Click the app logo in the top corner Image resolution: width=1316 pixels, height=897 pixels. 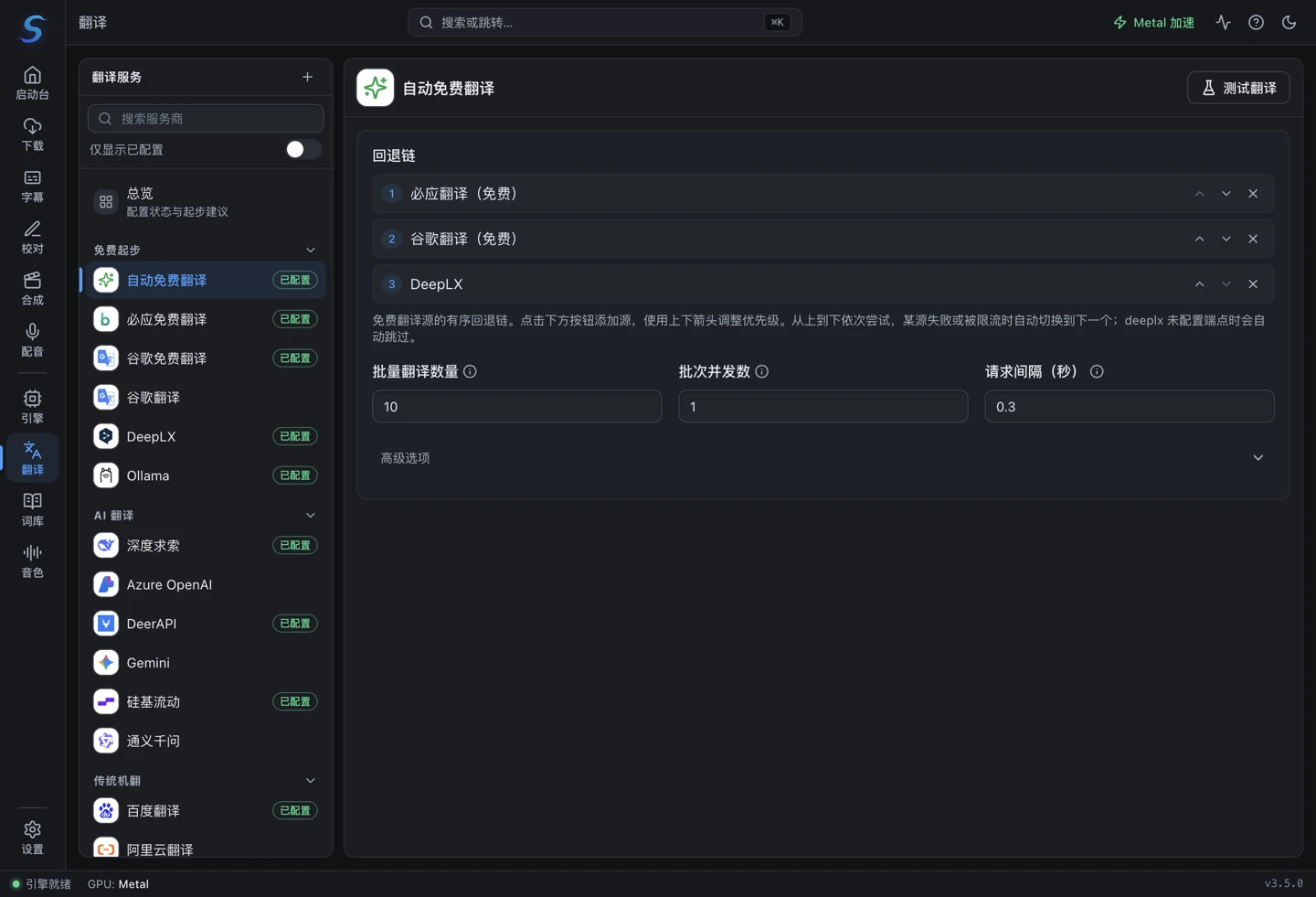[33, 28]
